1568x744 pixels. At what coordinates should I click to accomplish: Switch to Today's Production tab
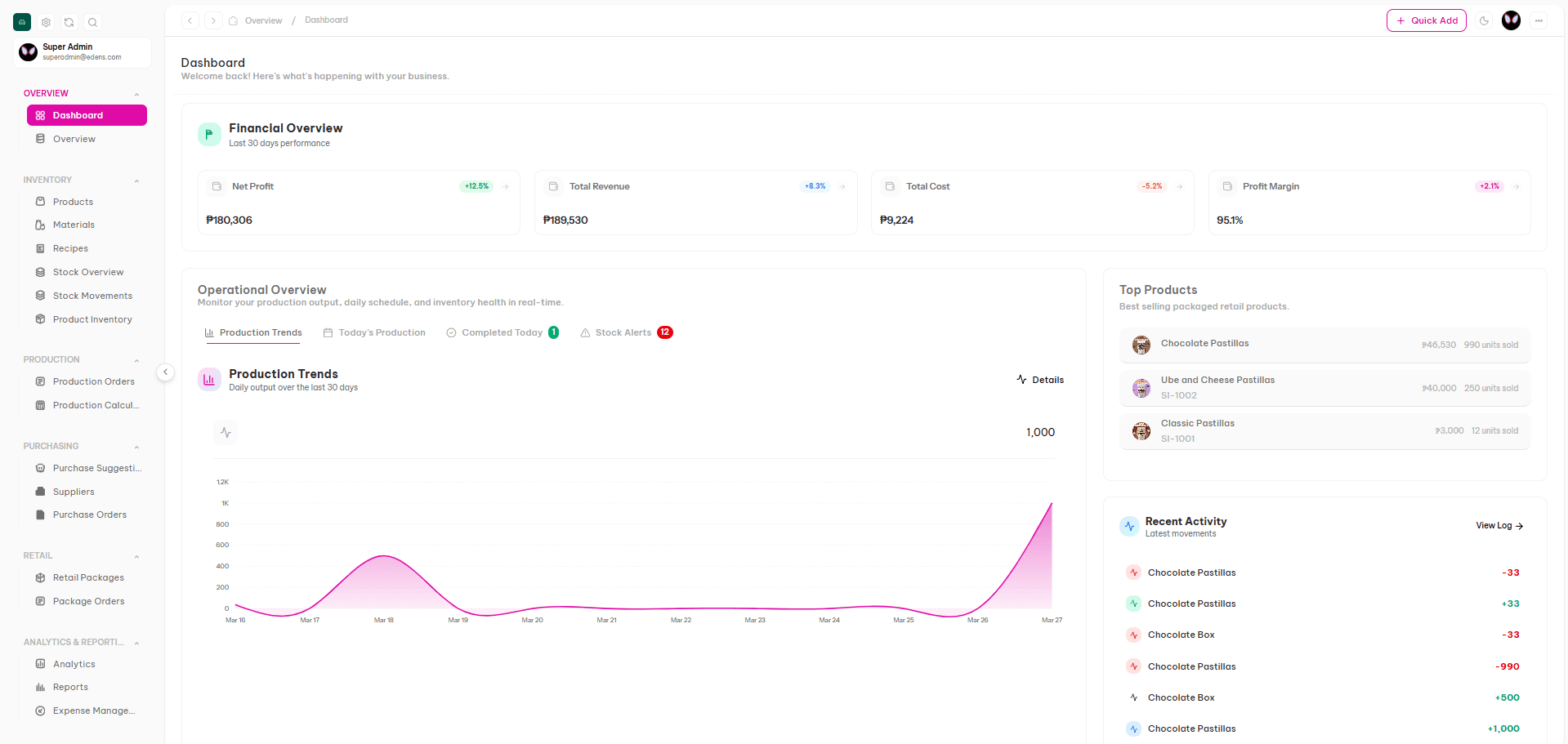(x=375, y=332)
